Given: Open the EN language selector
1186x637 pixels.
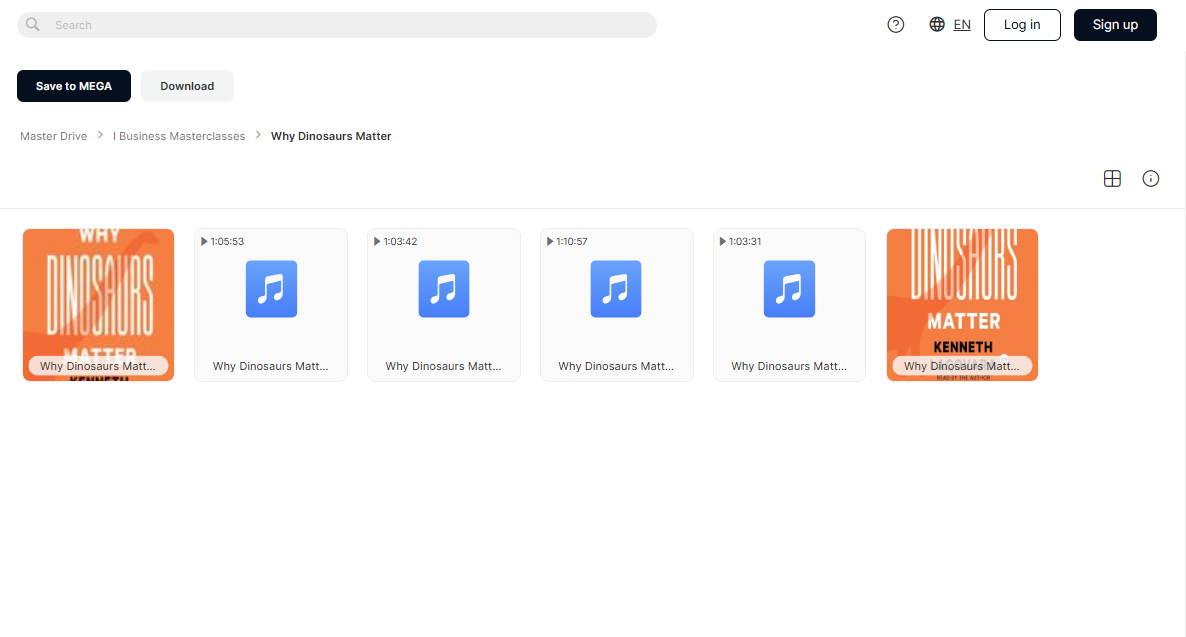Looking at the screenshot, I should pos(961,25).
